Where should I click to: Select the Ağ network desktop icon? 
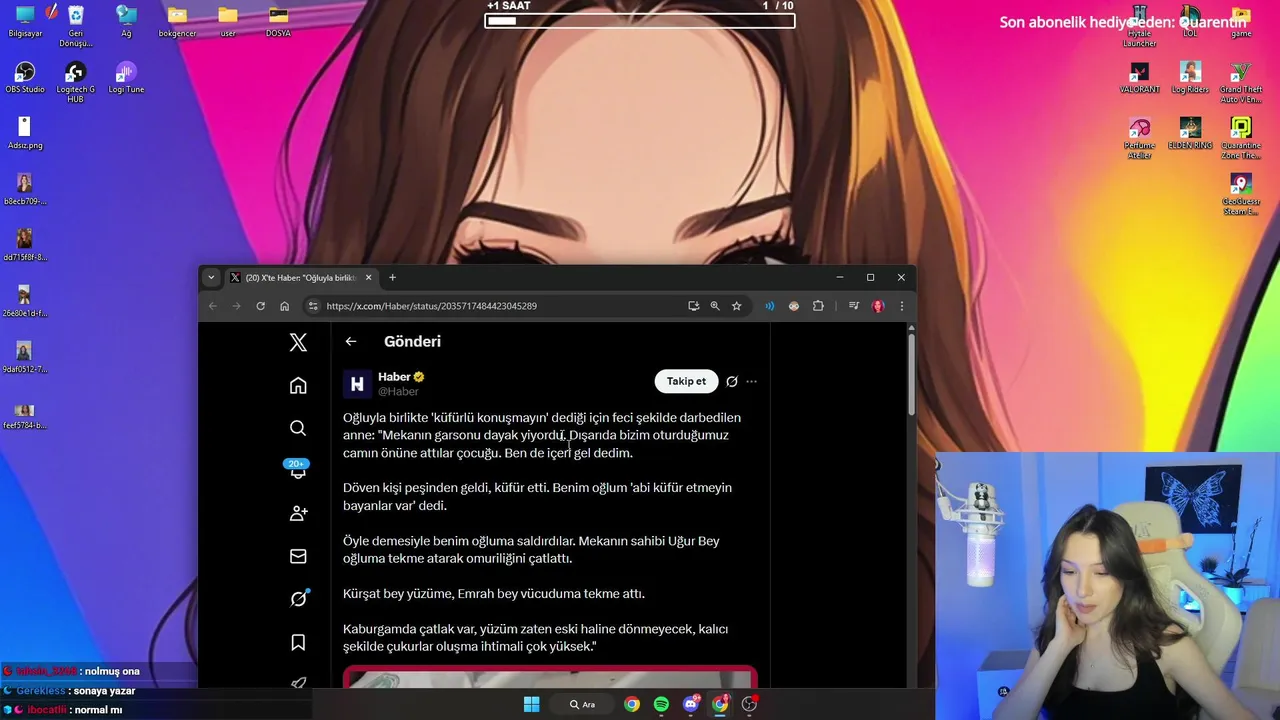(126, 22)
